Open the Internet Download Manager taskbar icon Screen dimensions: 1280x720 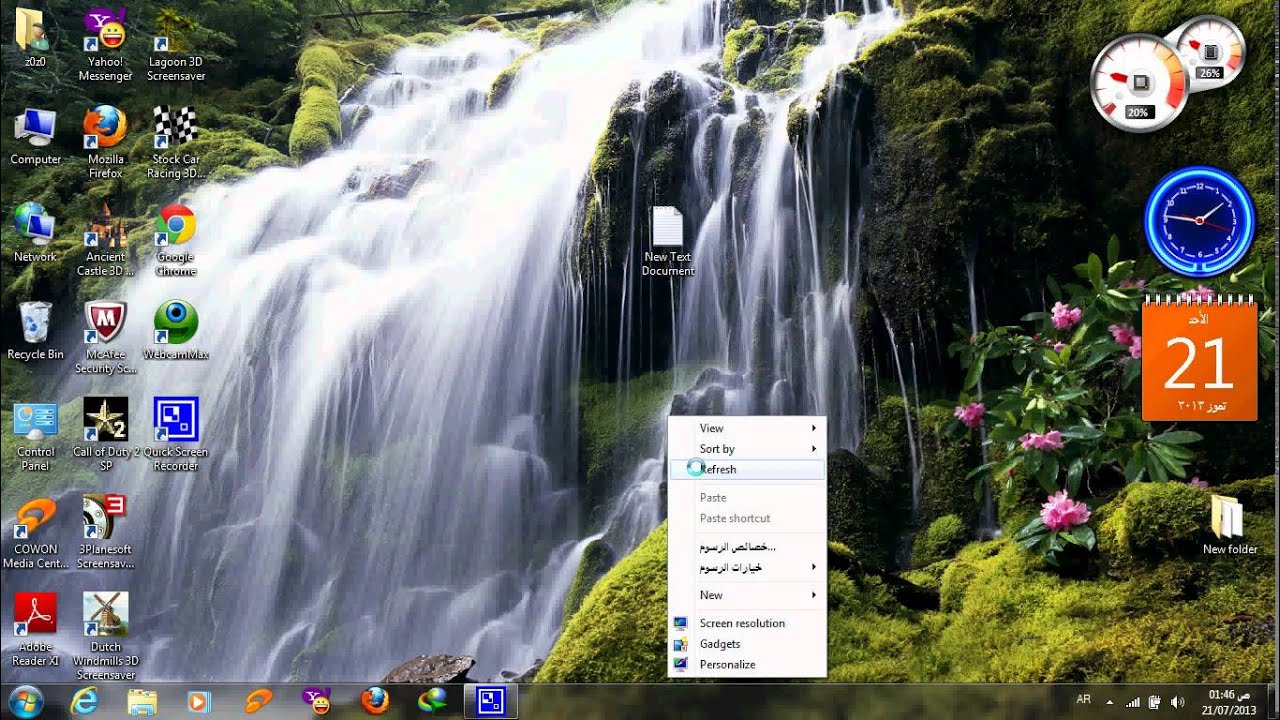coord(433,702)
